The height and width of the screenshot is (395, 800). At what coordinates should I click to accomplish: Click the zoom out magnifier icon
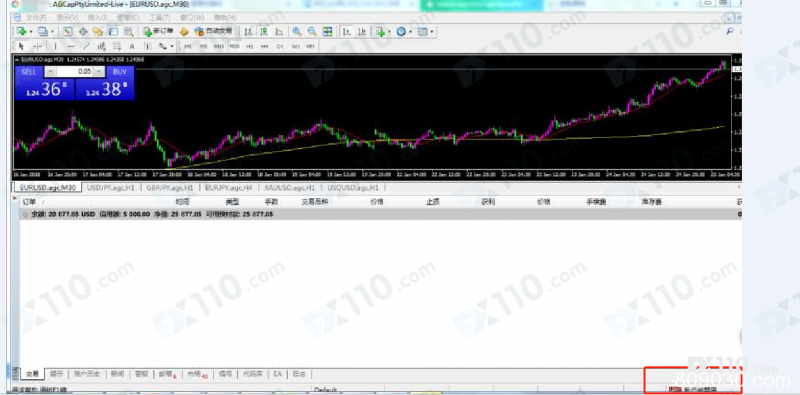point(312,32)
